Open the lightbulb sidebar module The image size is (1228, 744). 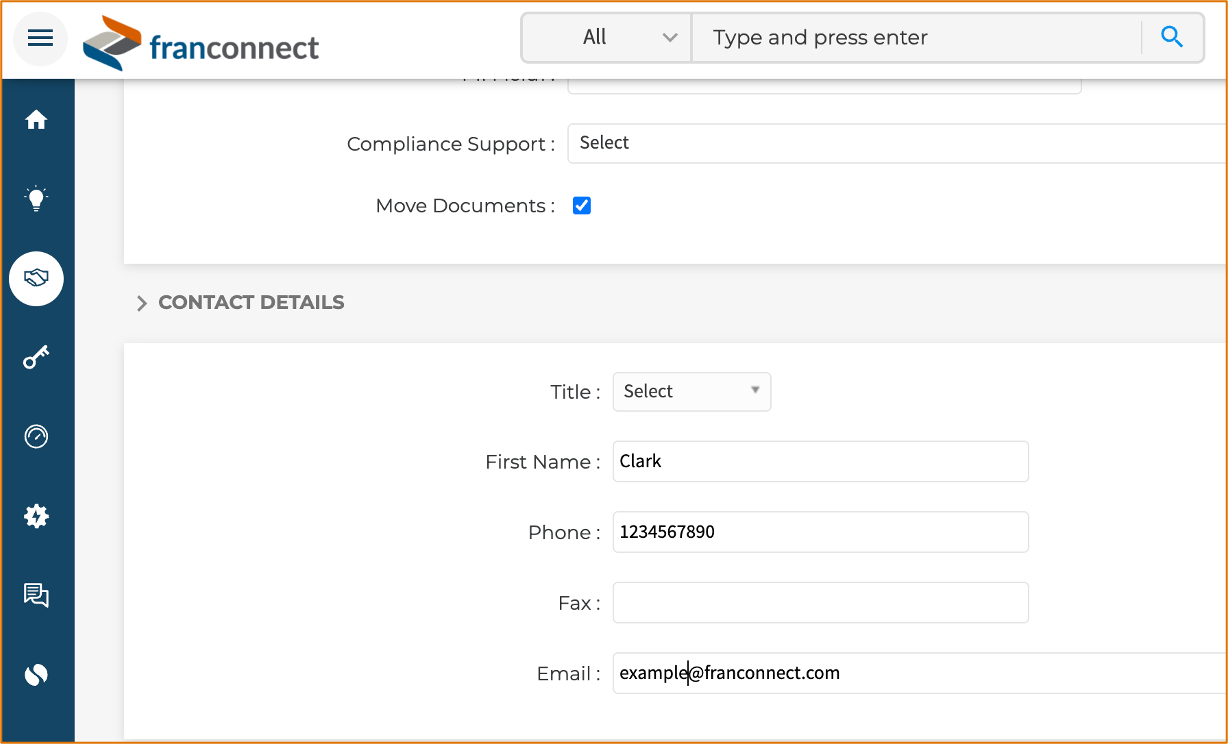(37, 198)
